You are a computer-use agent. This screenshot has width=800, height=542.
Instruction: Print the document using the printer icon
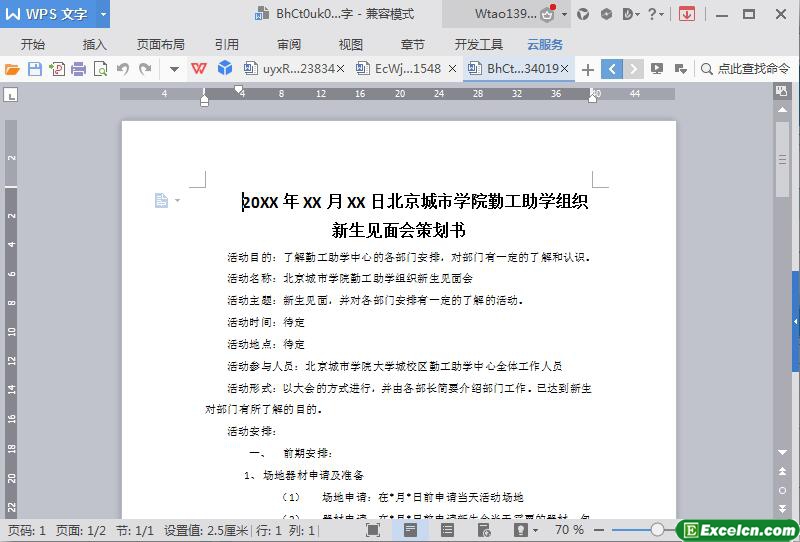click(x=79, y=68)
